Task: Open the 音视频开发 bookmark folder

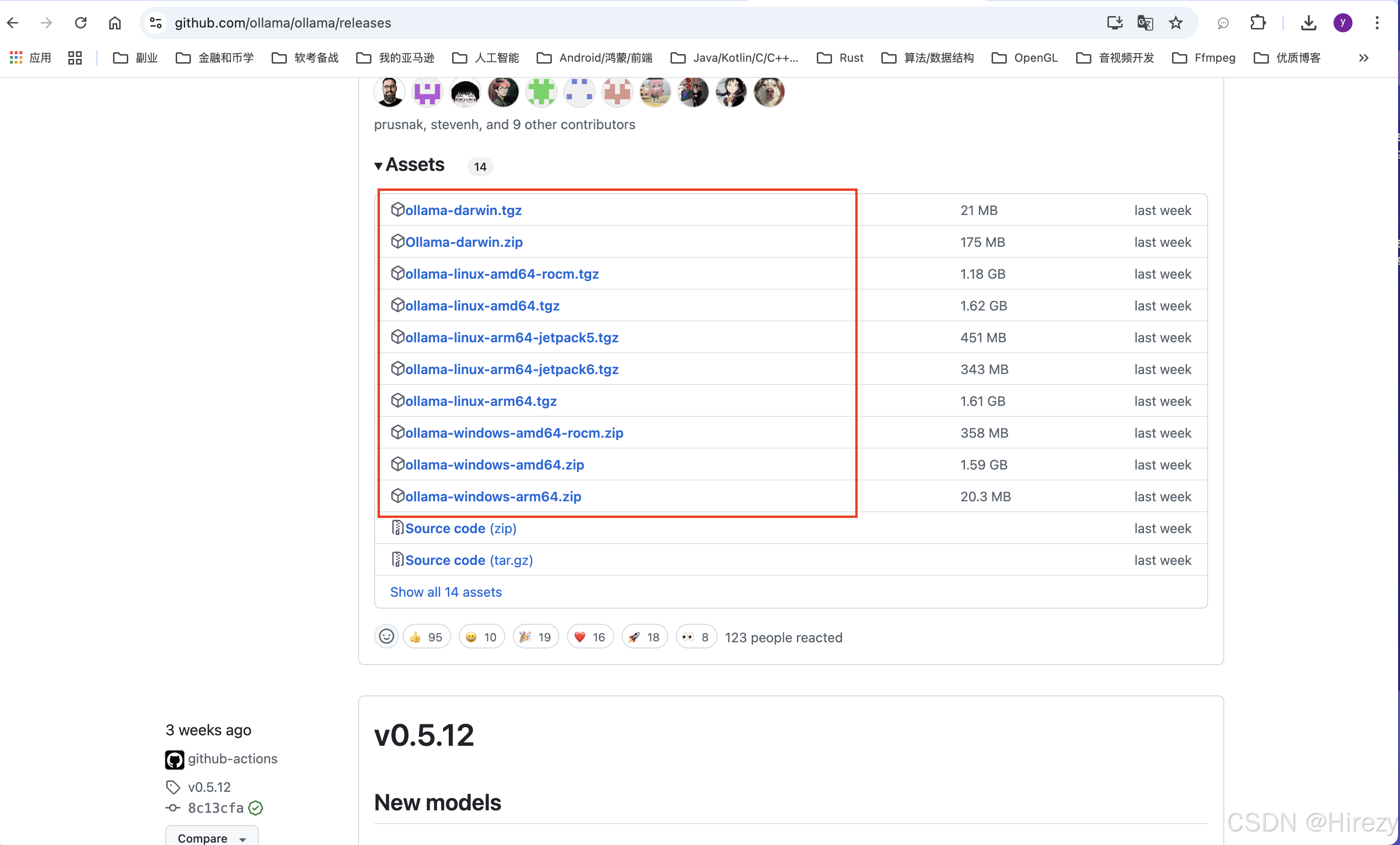Action: (1115, 58)
